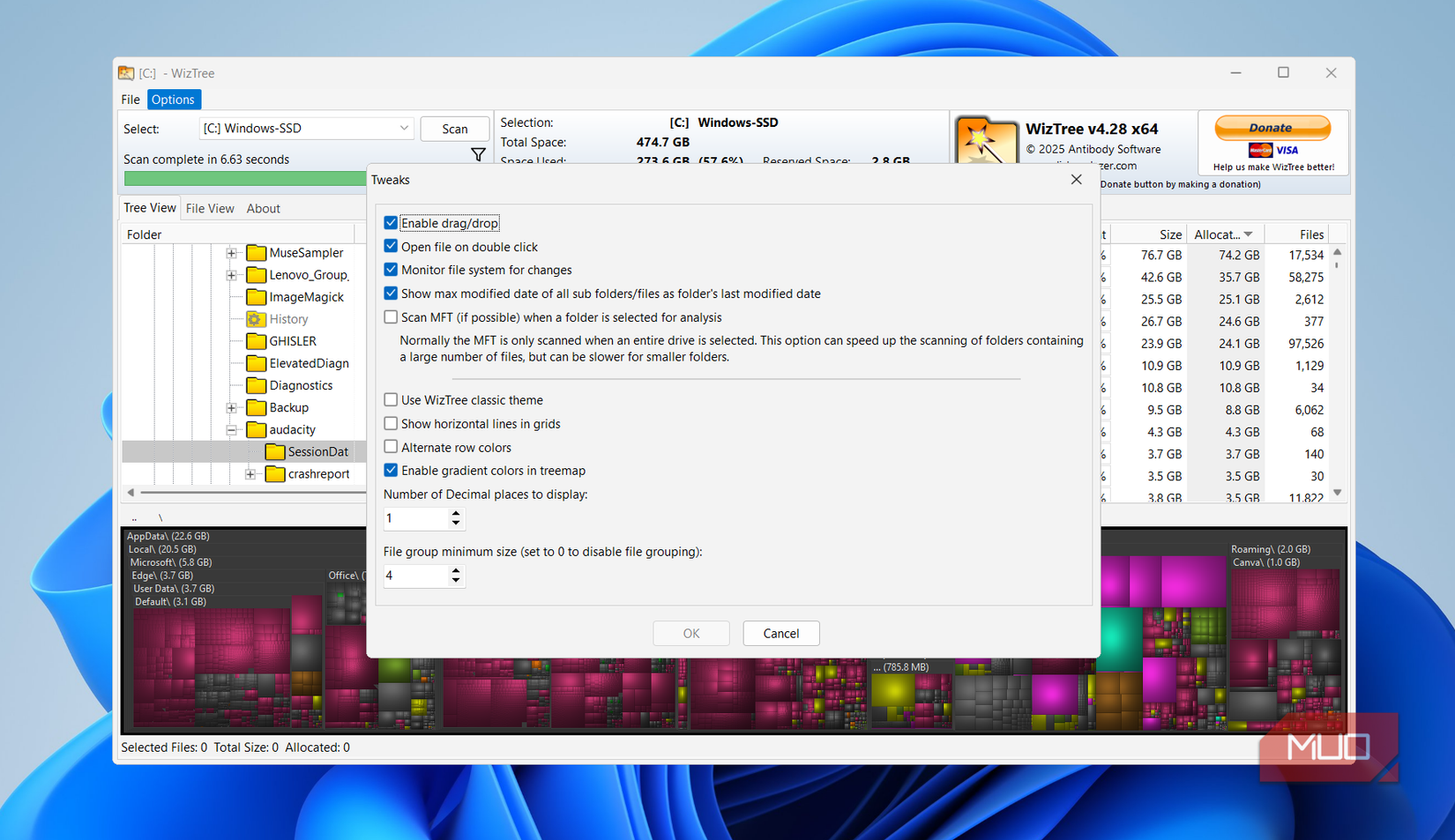
Task: Click the filter funnel icon
Action: tap(478, 154)
